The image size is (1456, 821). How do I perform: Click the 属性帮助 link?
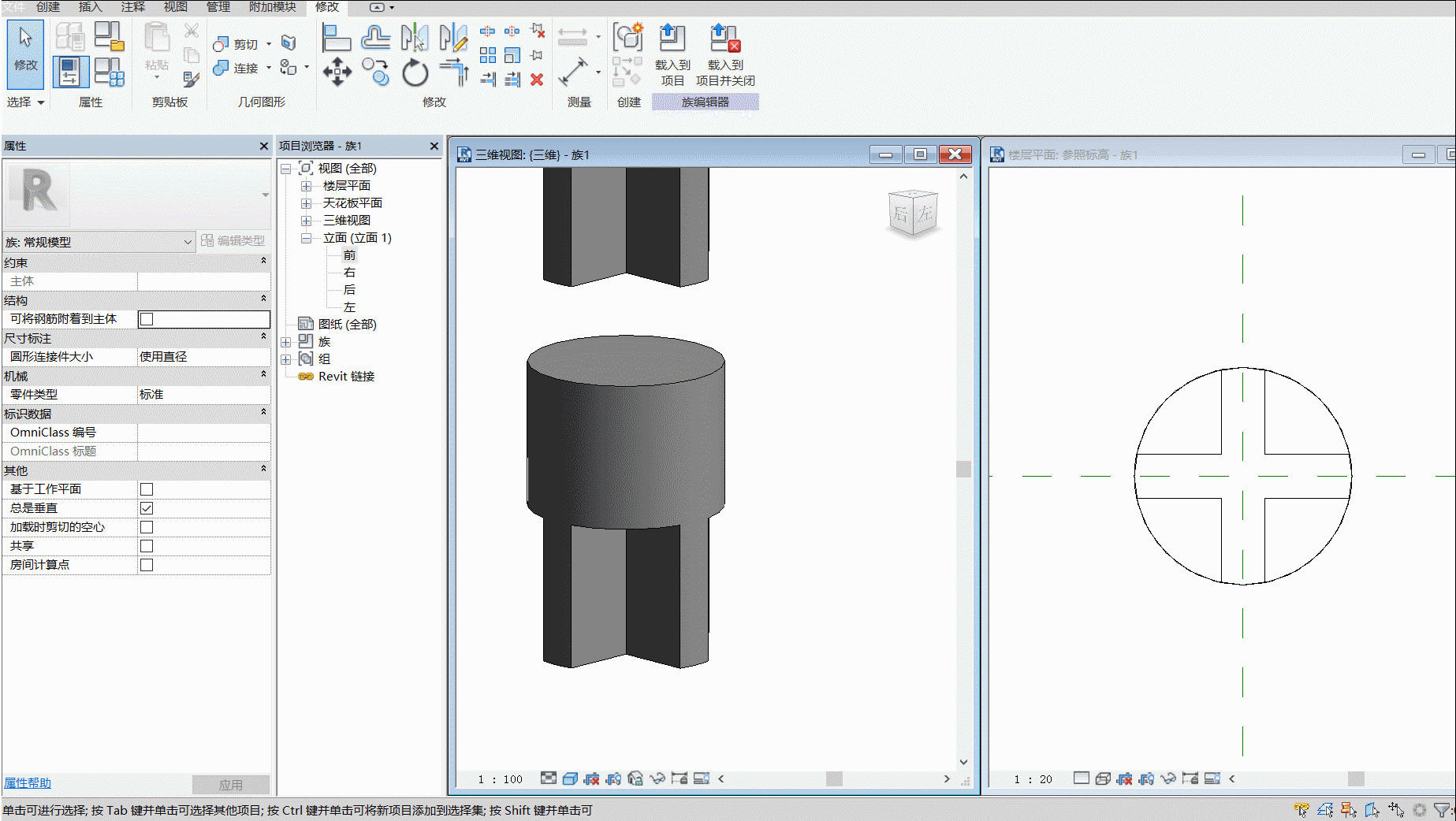[28, 783]
